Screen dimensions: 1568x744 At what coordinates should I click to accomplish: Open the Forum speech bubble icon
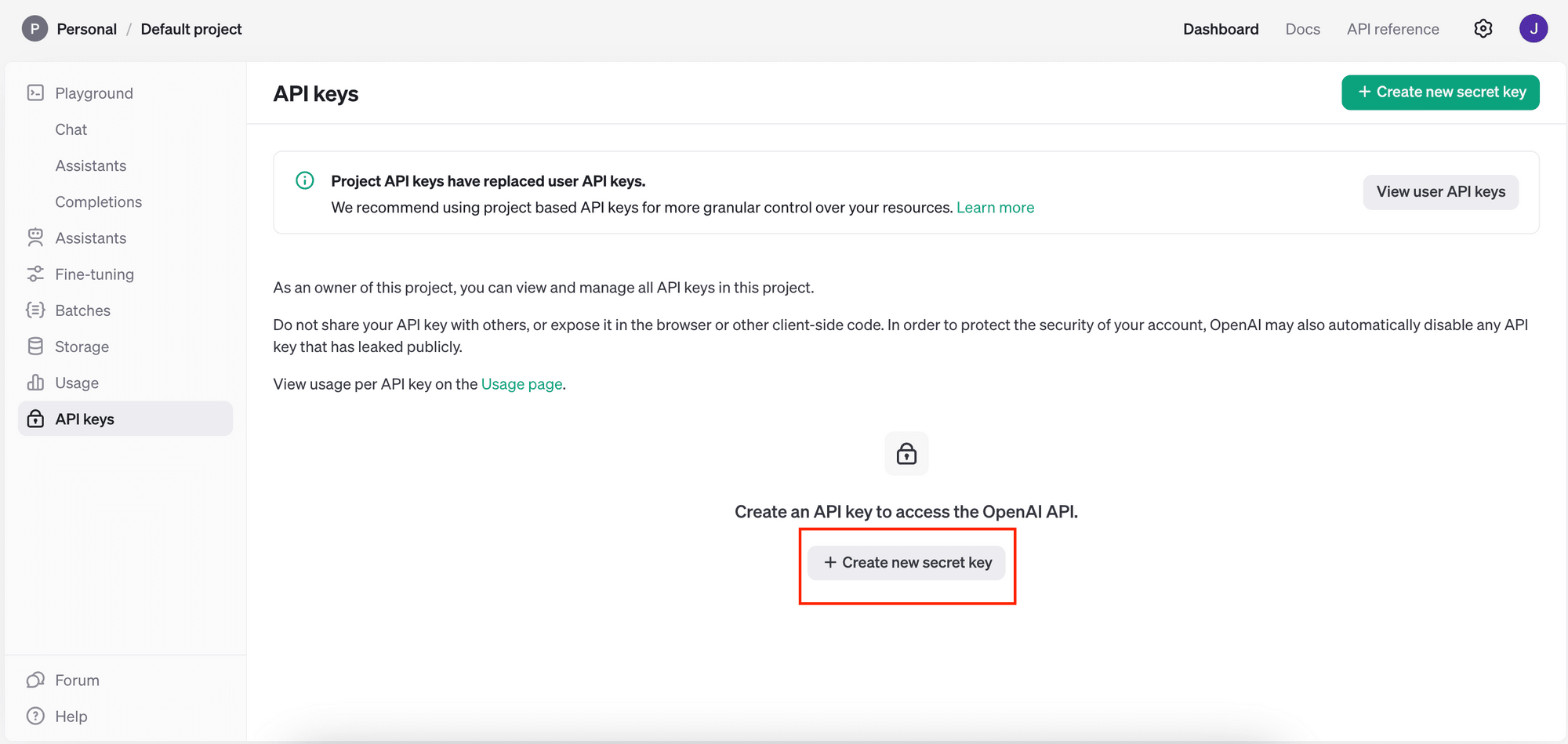[x=35, y=680]
